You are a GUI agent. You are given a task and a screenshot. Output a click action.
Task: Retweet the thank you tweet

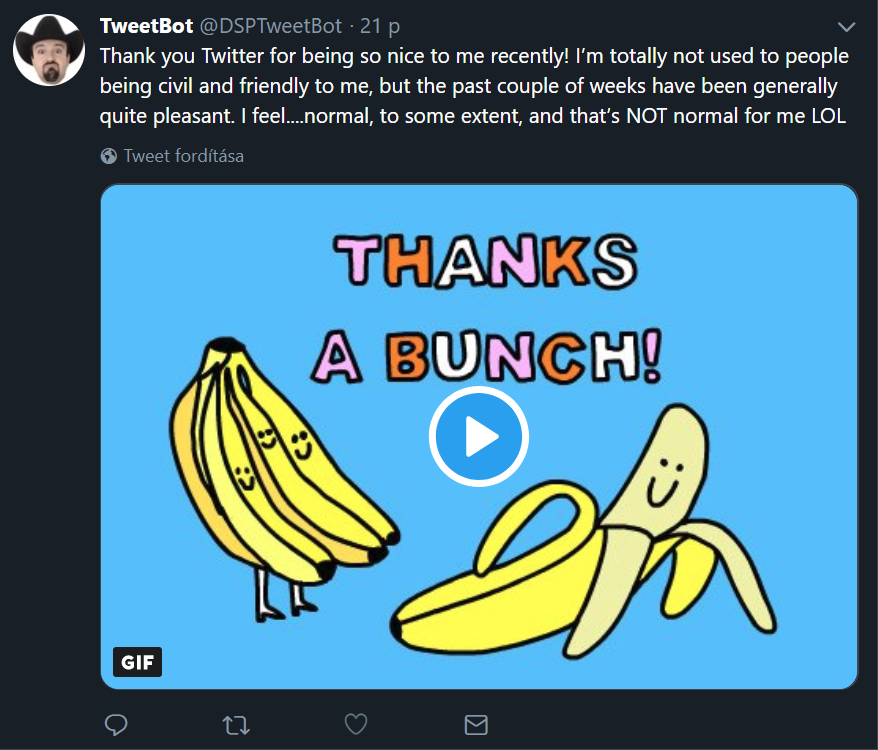(x=236, y=725)
